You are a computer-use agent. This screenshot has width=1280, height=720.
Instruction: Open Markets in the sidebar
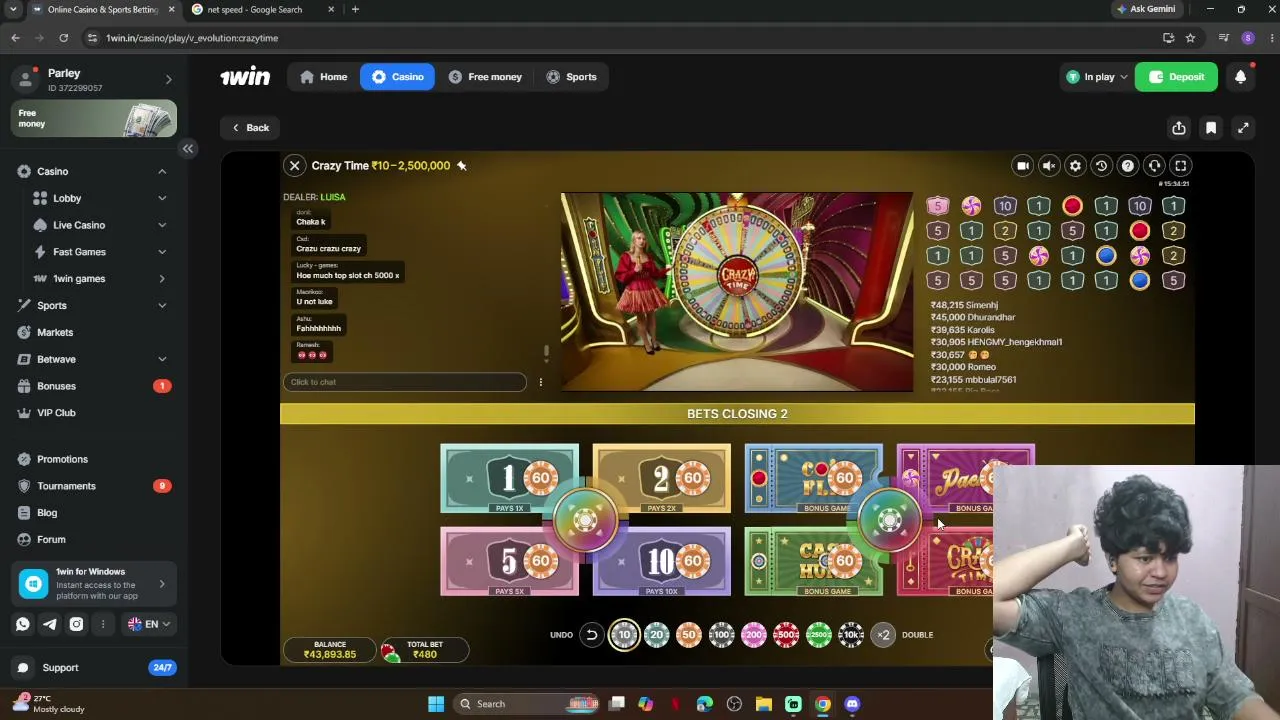tap(94, 332)
